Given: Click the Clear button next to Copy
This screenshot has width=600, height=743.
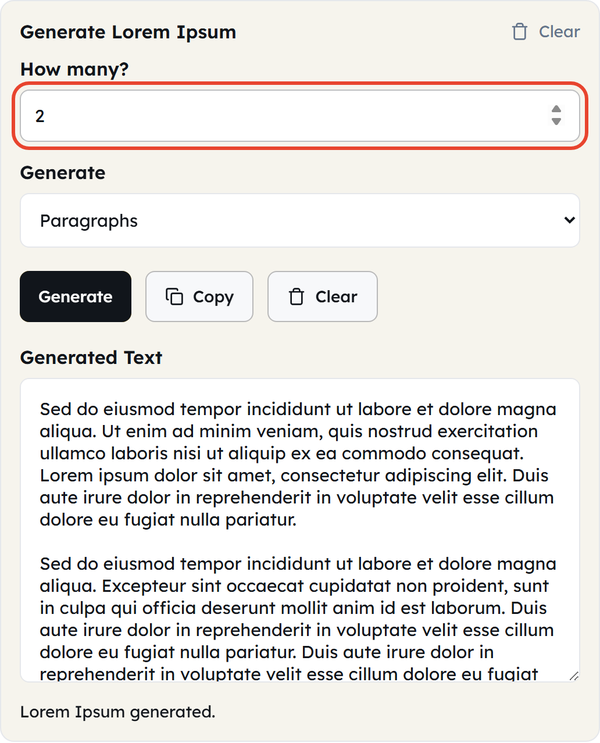Looking at the screenshot, I should [x=322, y=297].
